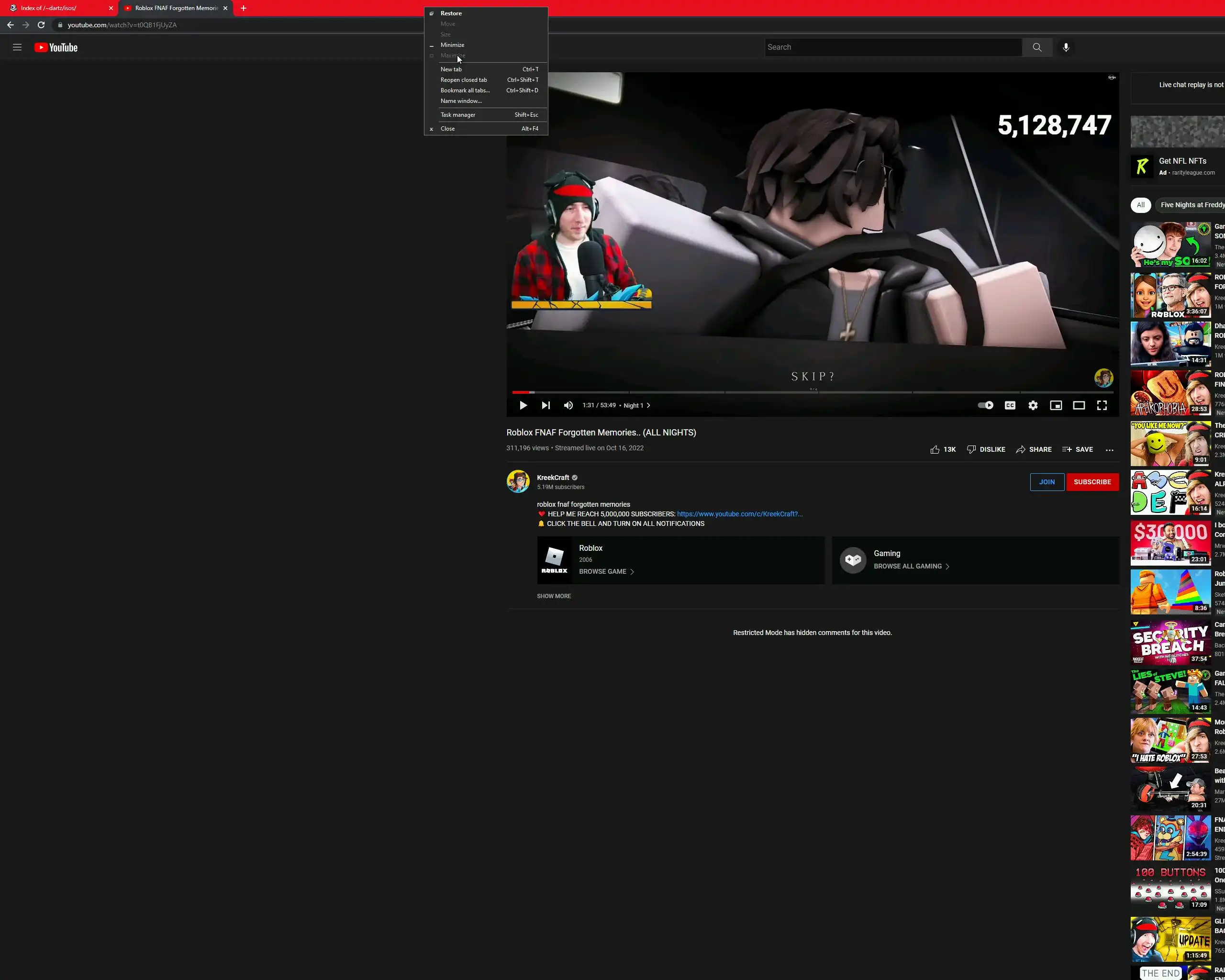Screen dimensions: 1225x980
Task: Mute the video volume
Action: [568, 405]
